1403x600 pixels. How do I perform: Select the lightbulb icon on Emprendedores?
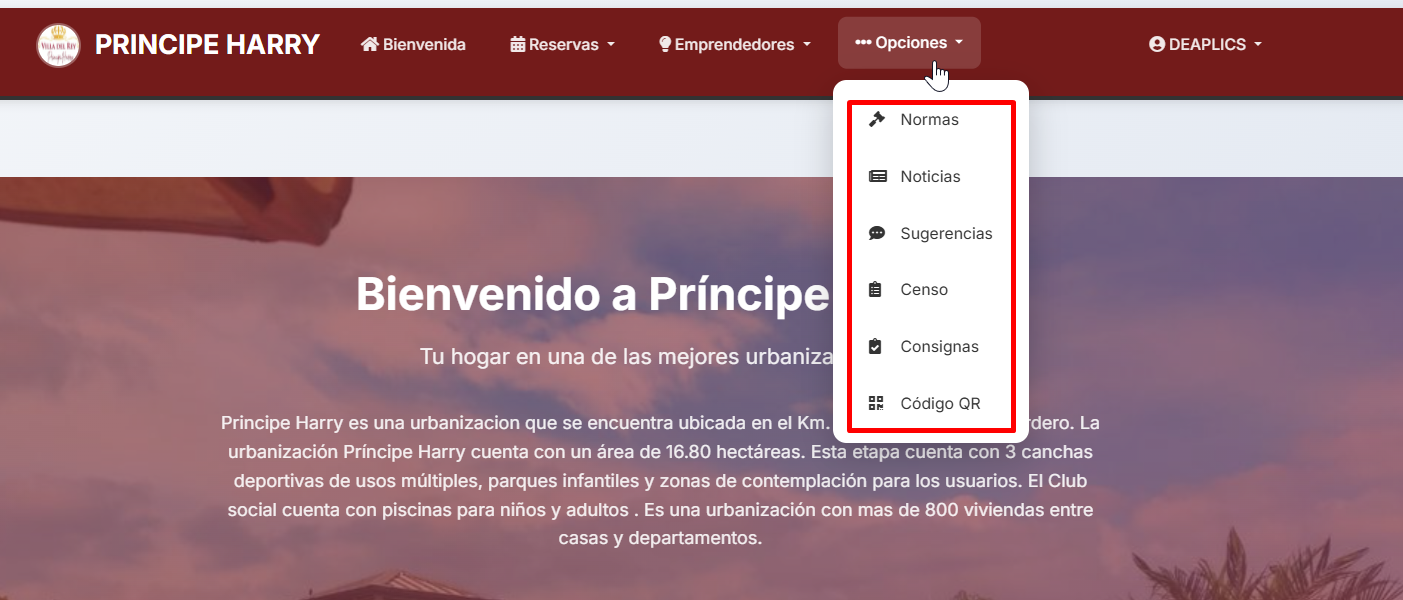pyautogui.click(x=662, y=44)
